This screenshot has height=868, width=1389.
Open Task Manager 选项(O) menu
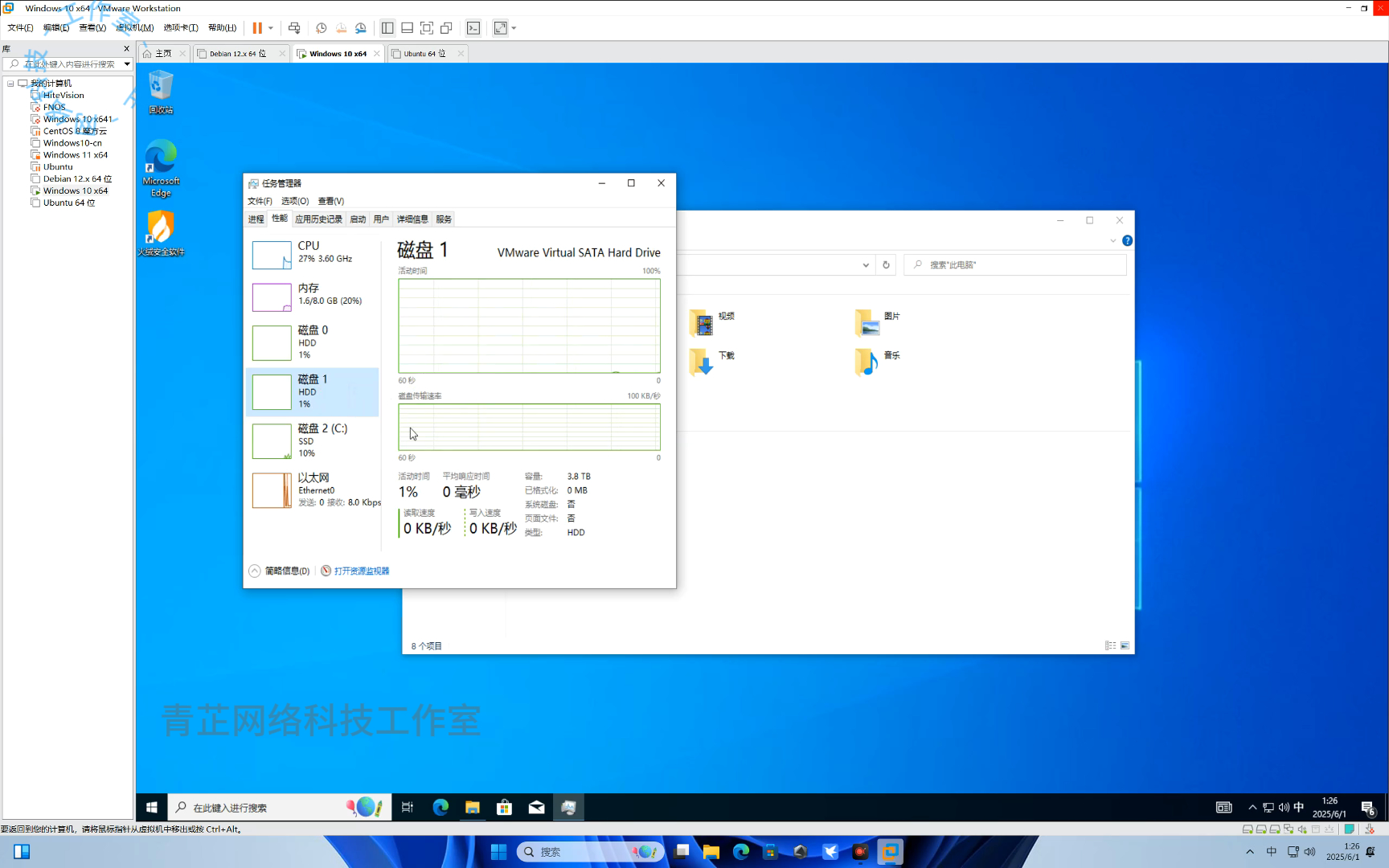pyautogui.click(x=295, y=202)
